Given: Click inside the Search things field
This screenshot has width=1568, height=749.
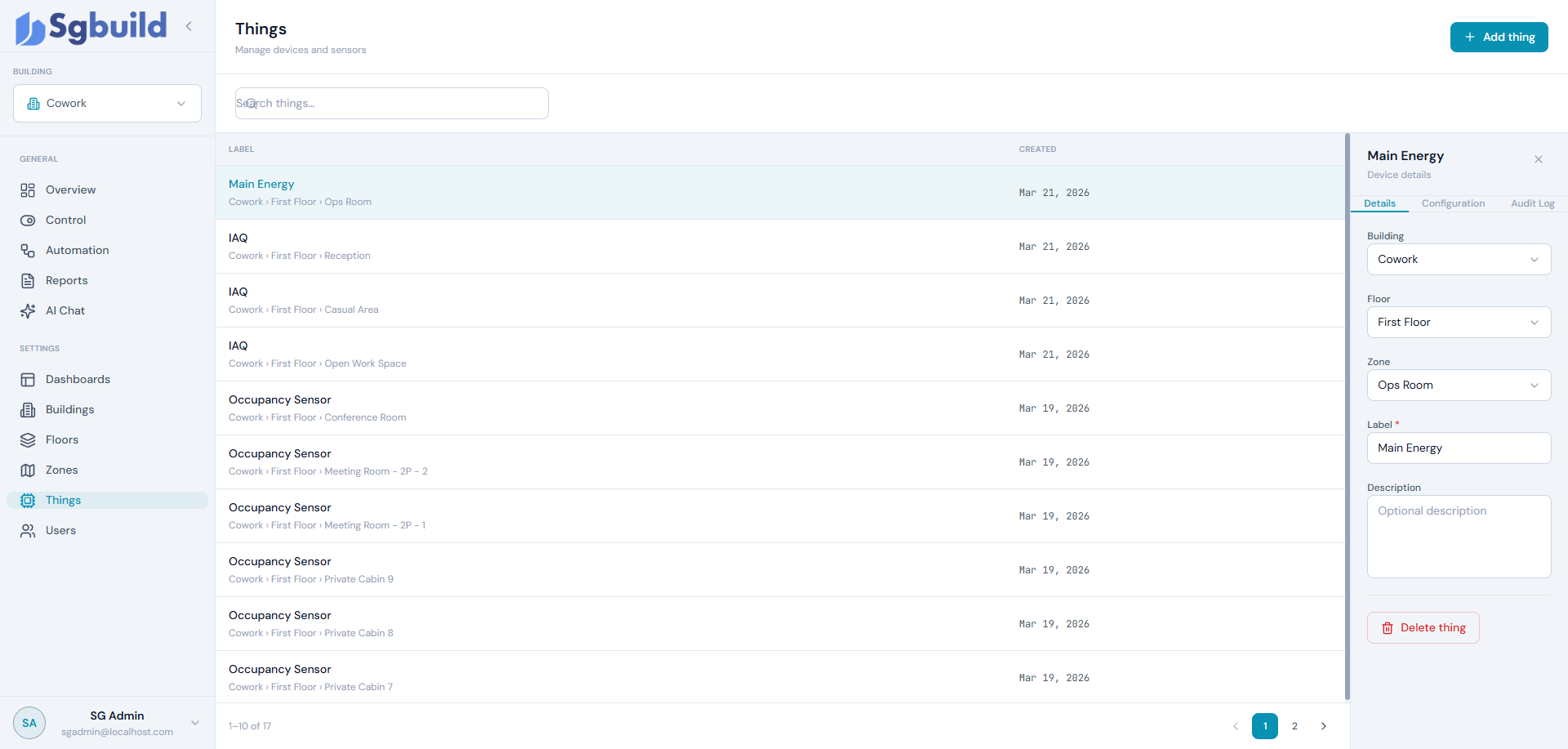Looking at the screenshot, I should pos(391,103).
